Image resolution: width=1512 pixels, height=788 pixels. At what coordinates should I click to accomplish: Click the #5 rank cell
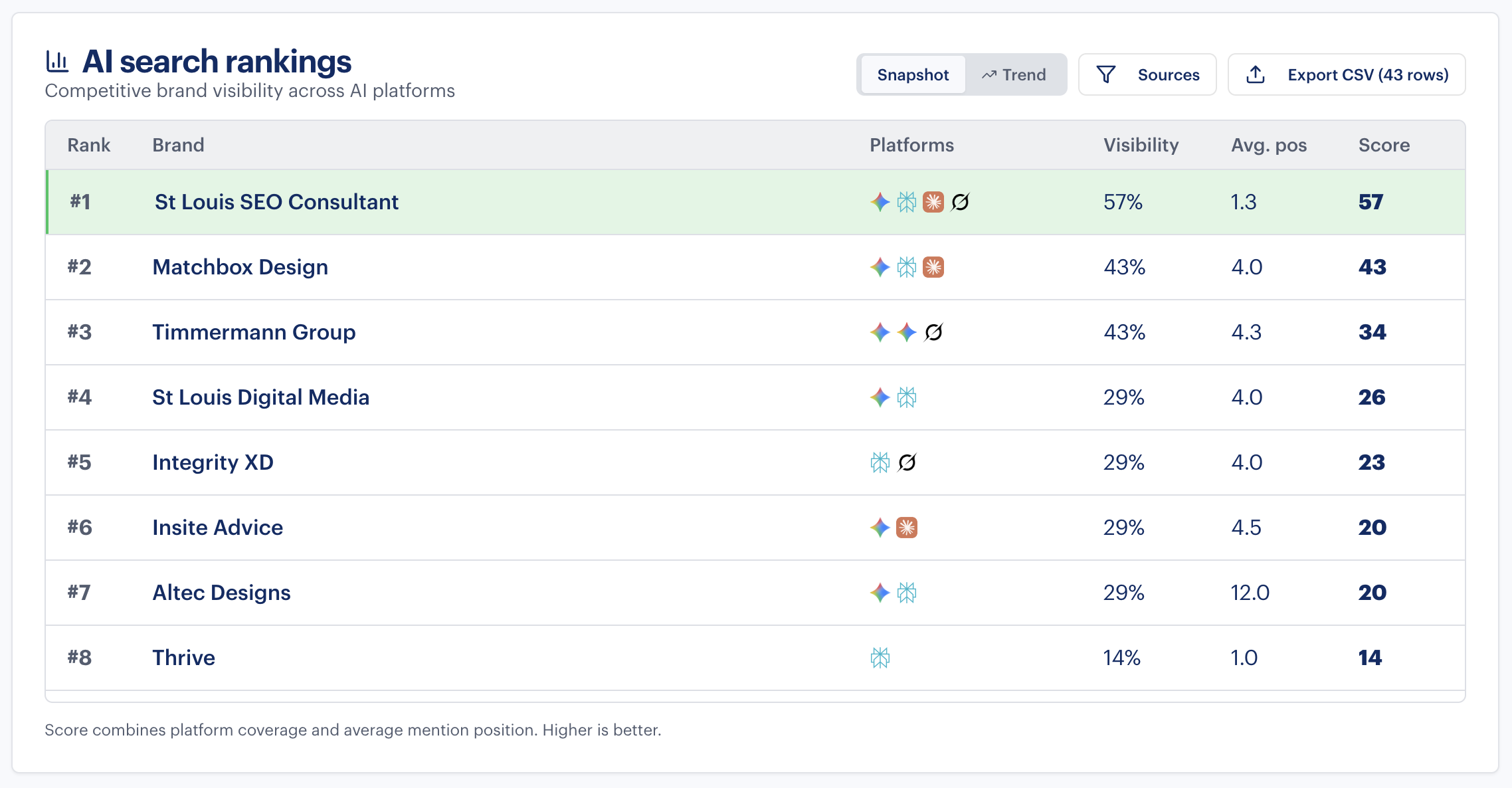79,462
